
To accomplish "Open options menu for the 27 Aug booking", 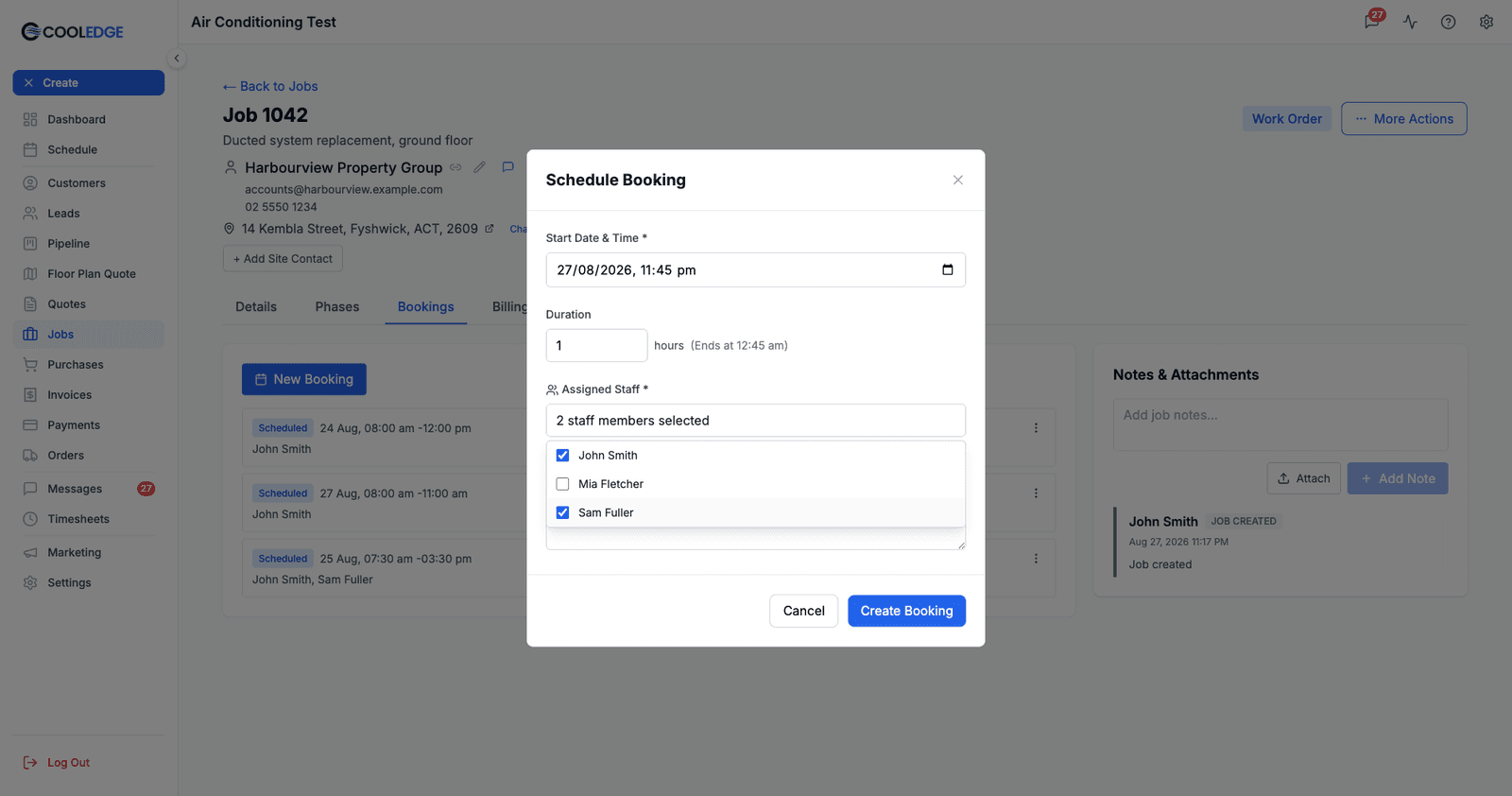I will [x=1036, y=493].
